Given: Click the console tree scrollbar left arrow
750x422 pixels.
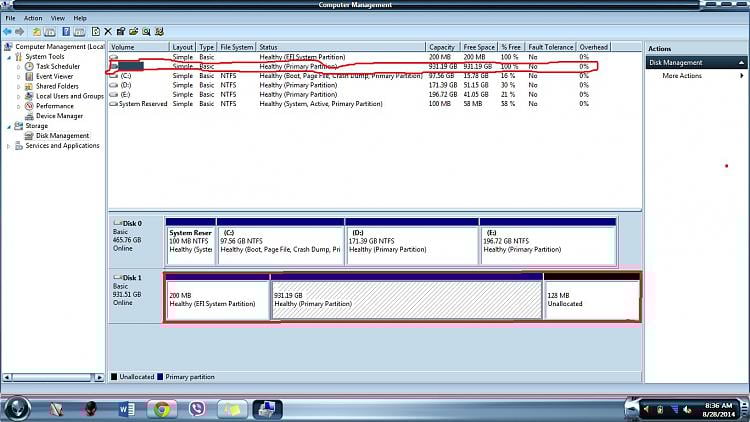Looking at the screenshot, I should 7,378.
